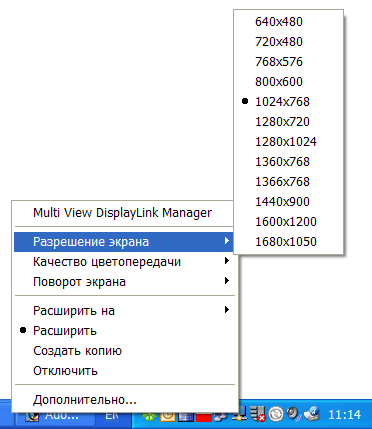Open the circular sync arrows tray icon
This screenshot has width=372, height=429.
[276, 414]
